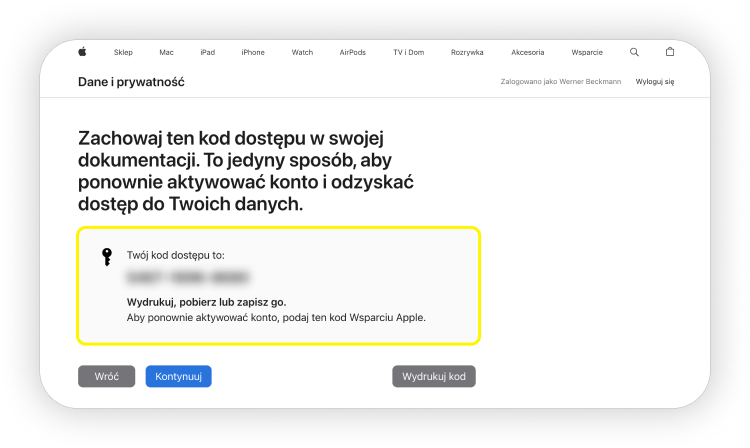Image resolution: width=750 pixels, height=448 pixels.
Task: Open the AirPods menu item
Action: coord(353,52)
